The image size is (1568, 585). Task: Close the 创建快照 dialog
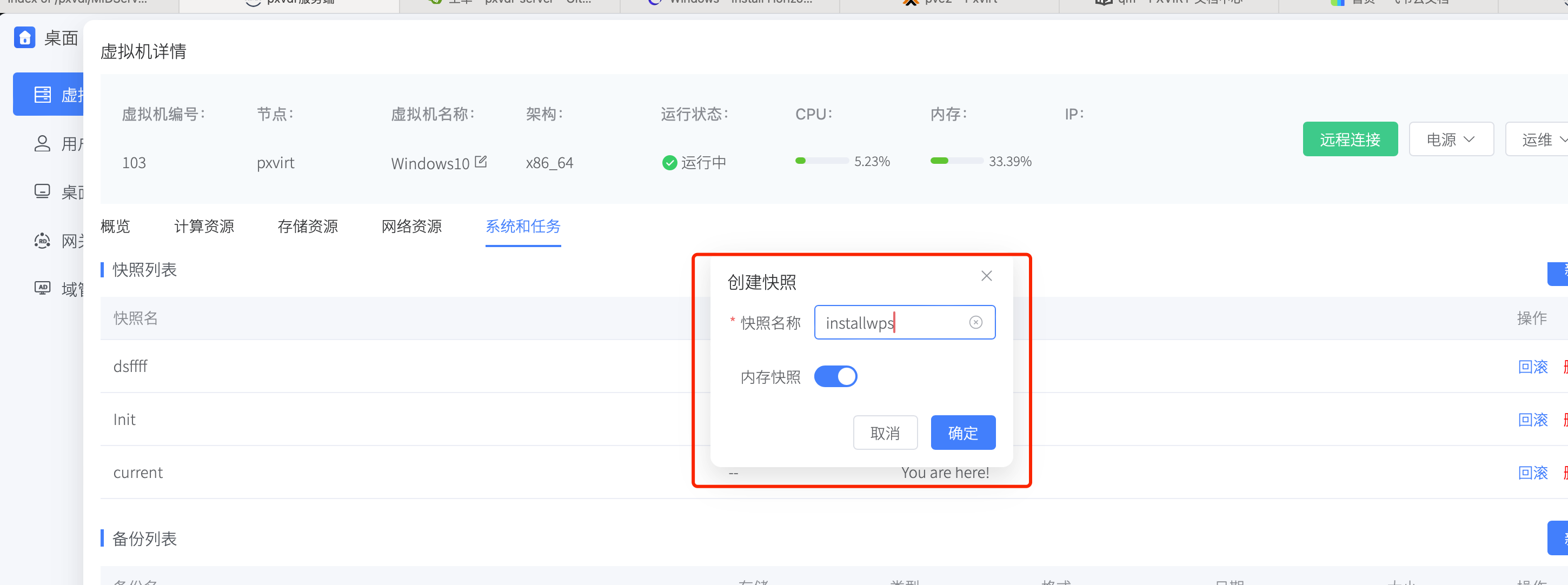click(x=987, y=276)
